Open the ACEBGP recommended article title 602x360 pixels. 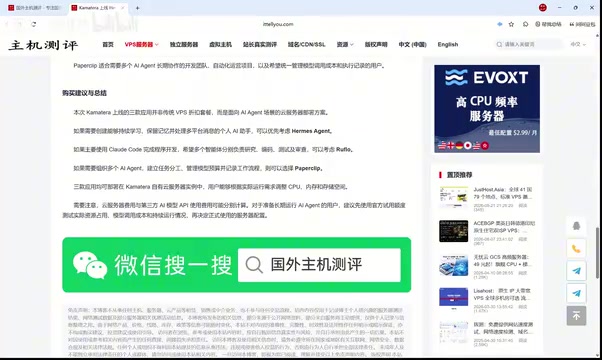tap(504, 227)
